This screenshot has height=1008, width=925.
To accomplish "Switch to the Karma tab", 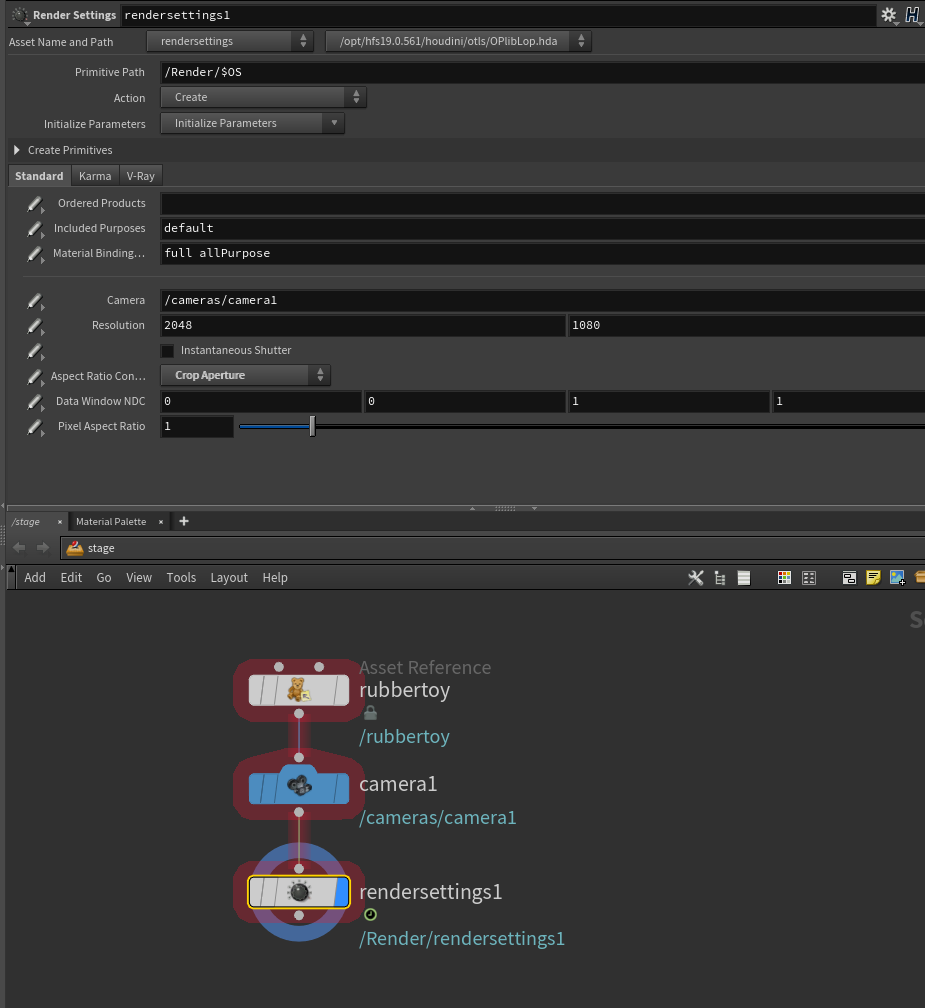I will coord(95,176).
